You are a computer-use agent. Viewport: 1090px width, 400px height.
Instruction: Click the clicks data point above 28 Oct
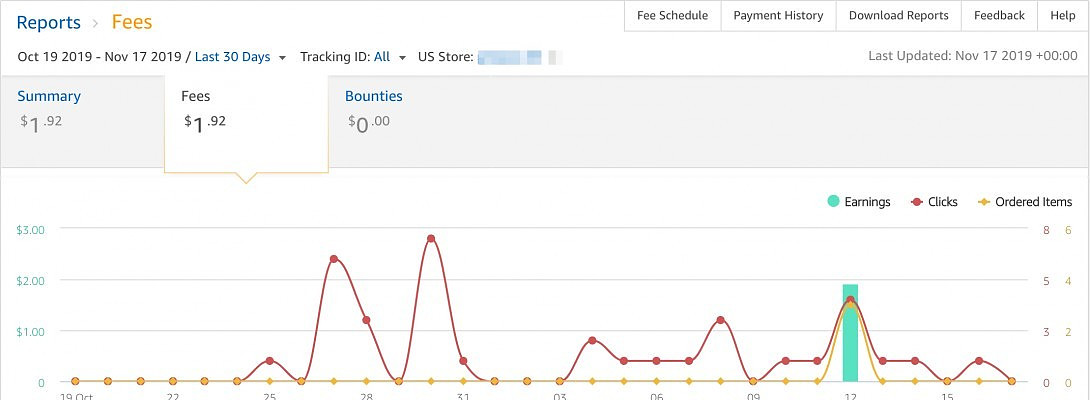366,320
